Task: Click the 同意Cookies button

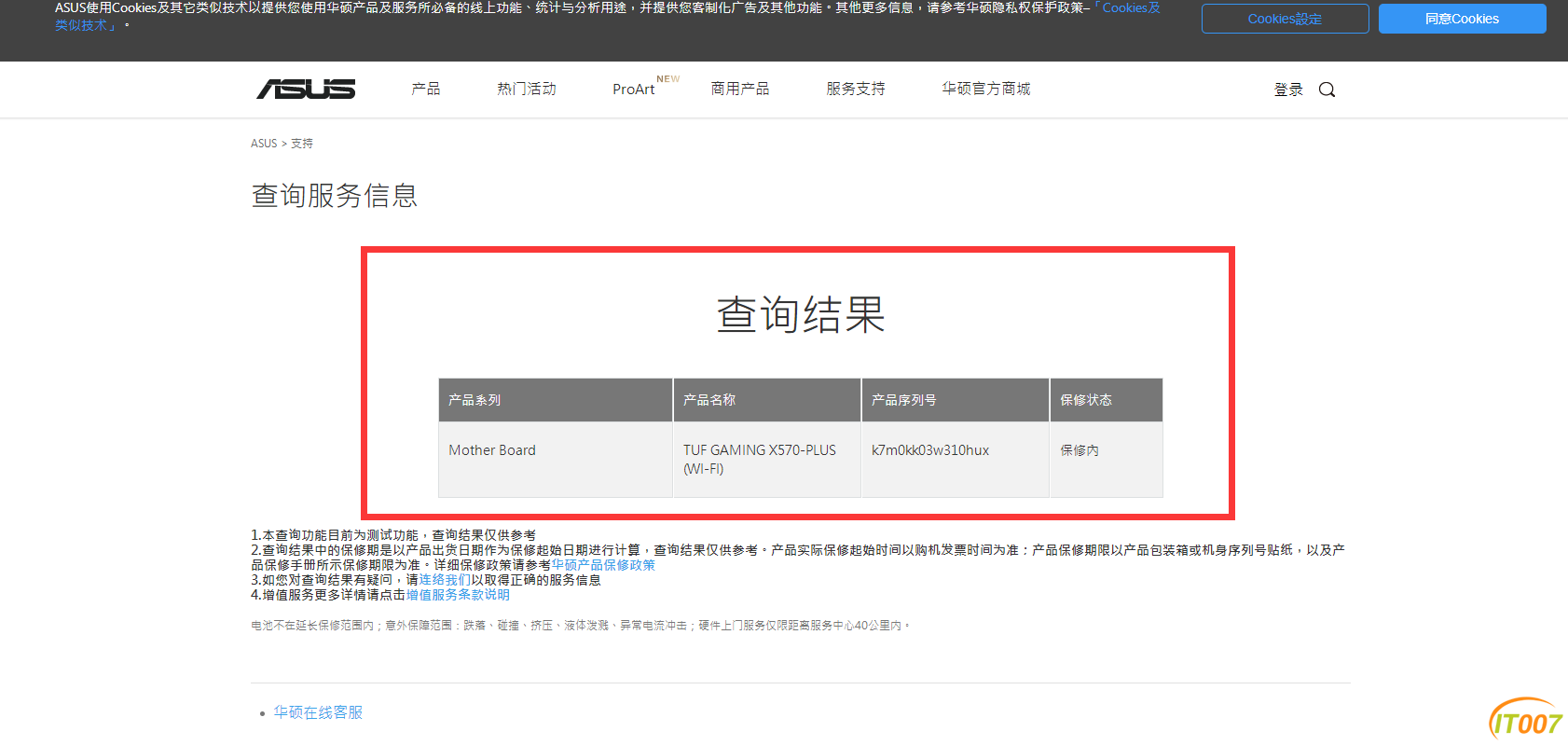Action: (1462, 19)
